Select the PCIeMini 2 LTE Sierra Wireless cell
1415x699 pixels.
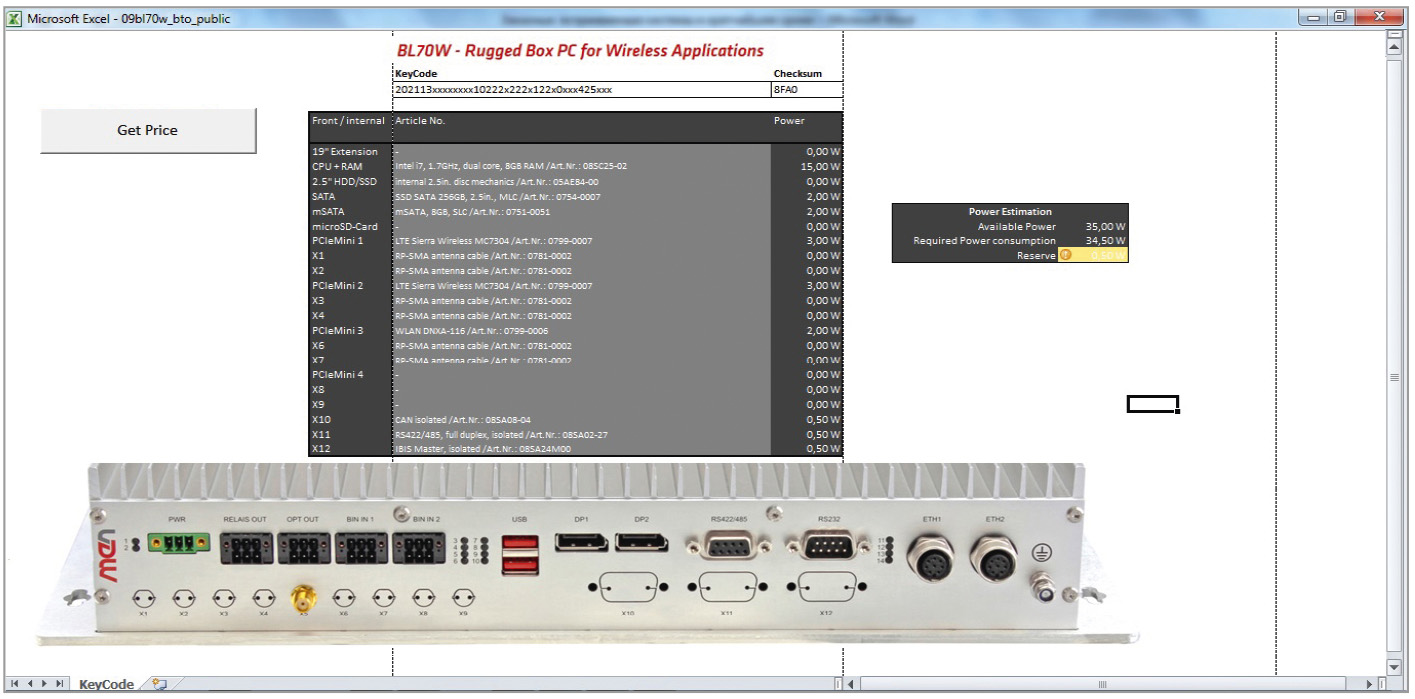coord(581,286)
